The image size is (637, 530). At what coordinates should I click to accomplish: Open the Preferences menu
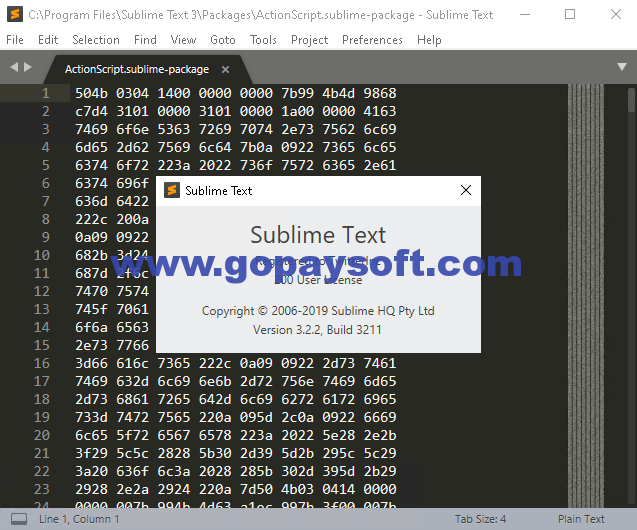click(372, 40)
